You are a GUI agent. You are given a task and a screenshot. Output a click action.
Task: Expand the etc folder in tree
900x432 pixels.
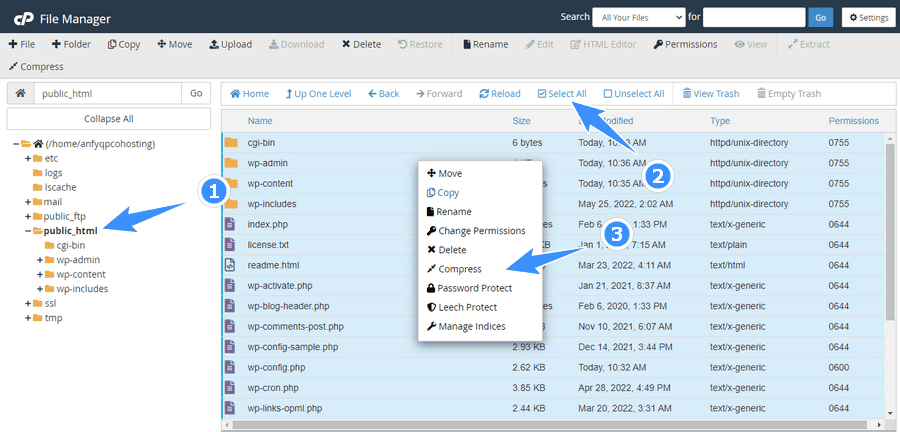pos(28,159)
